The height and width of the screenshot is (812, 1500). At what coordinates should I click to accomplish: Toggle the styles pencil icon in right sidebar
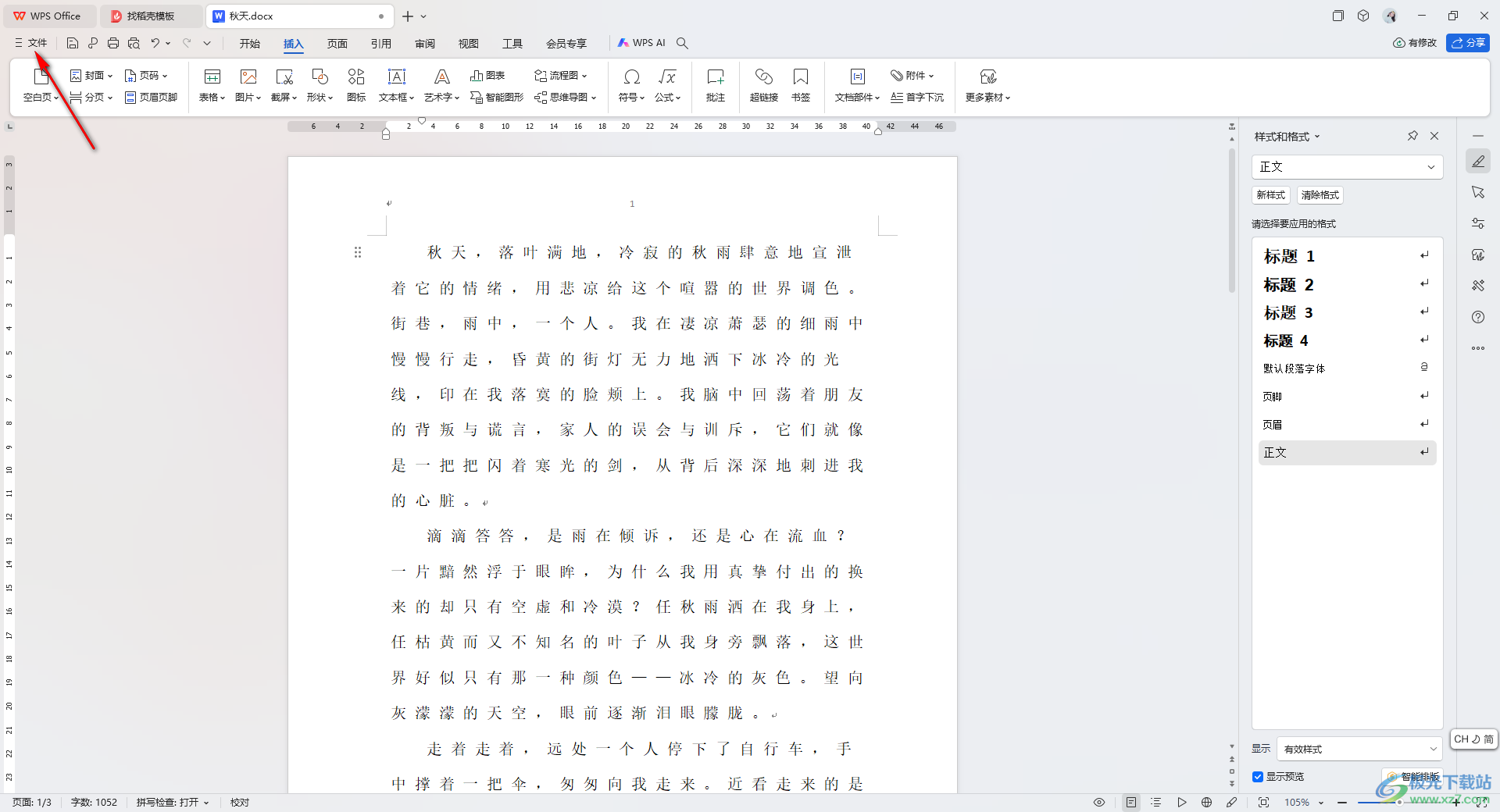coord(1478,161)
